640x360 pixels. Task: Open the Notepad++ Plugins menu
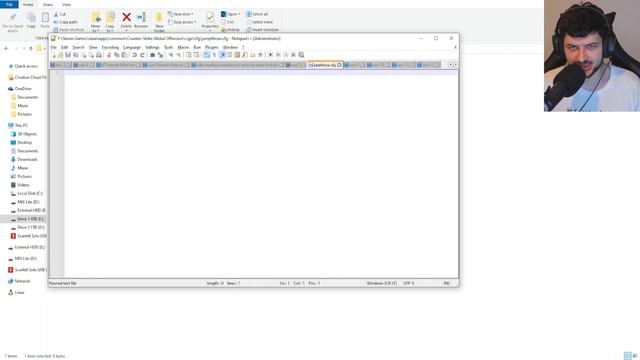click(211, 47)
